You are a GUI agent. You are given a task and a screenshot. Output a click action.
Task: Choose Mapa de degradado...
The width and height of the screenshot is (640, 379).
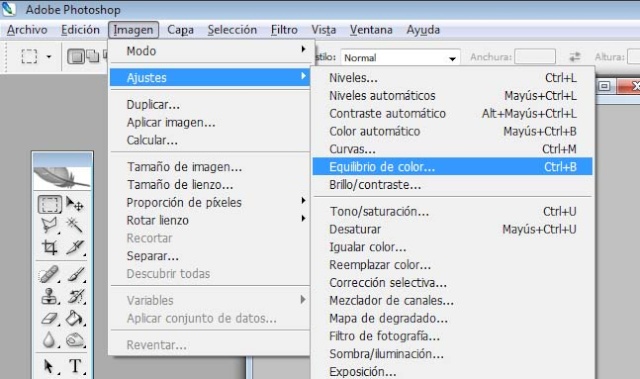pyautogui.click(x=452, y=318)
